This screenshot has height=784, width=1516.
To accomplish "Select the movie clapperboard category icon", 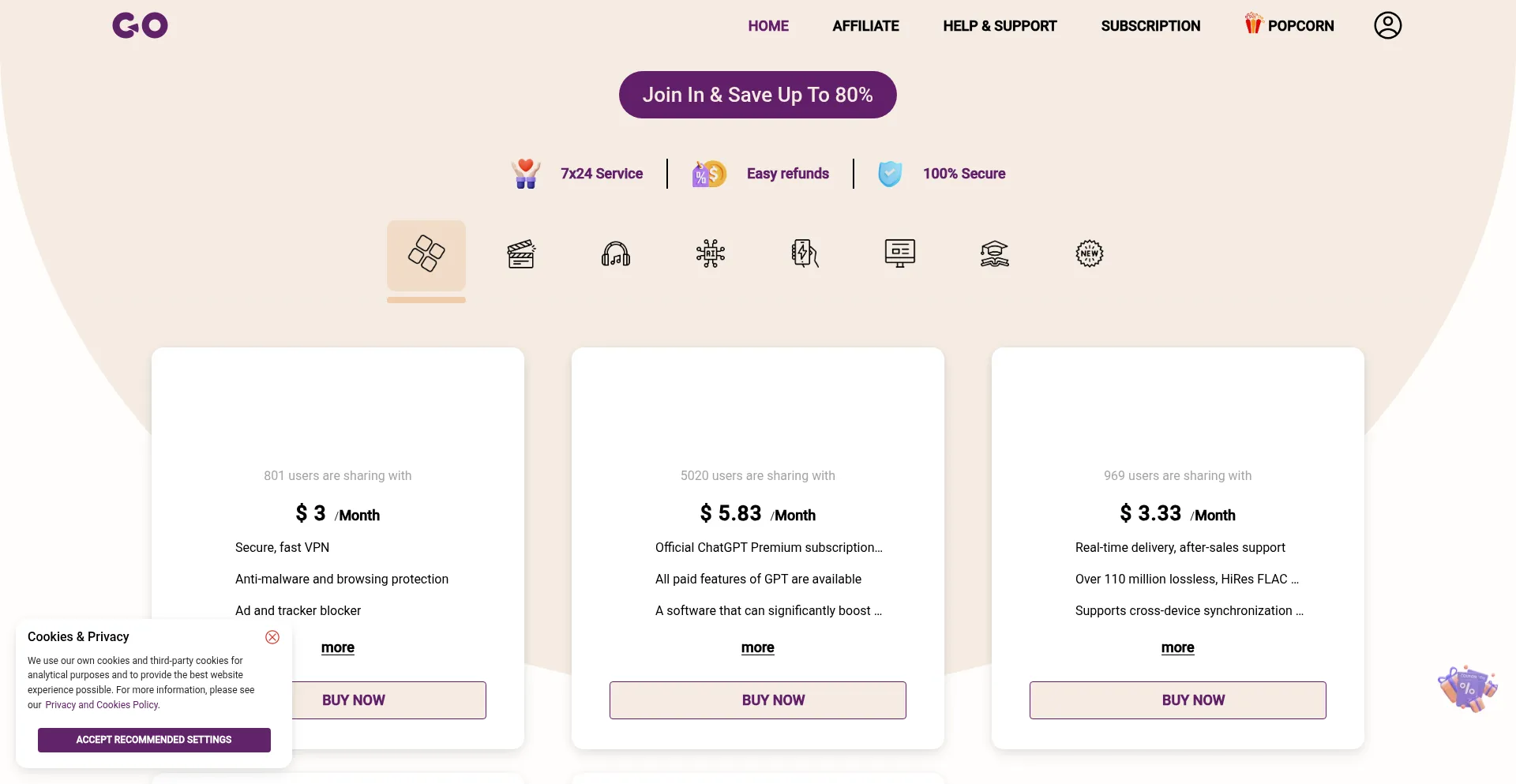I will (x=521, y=254).
